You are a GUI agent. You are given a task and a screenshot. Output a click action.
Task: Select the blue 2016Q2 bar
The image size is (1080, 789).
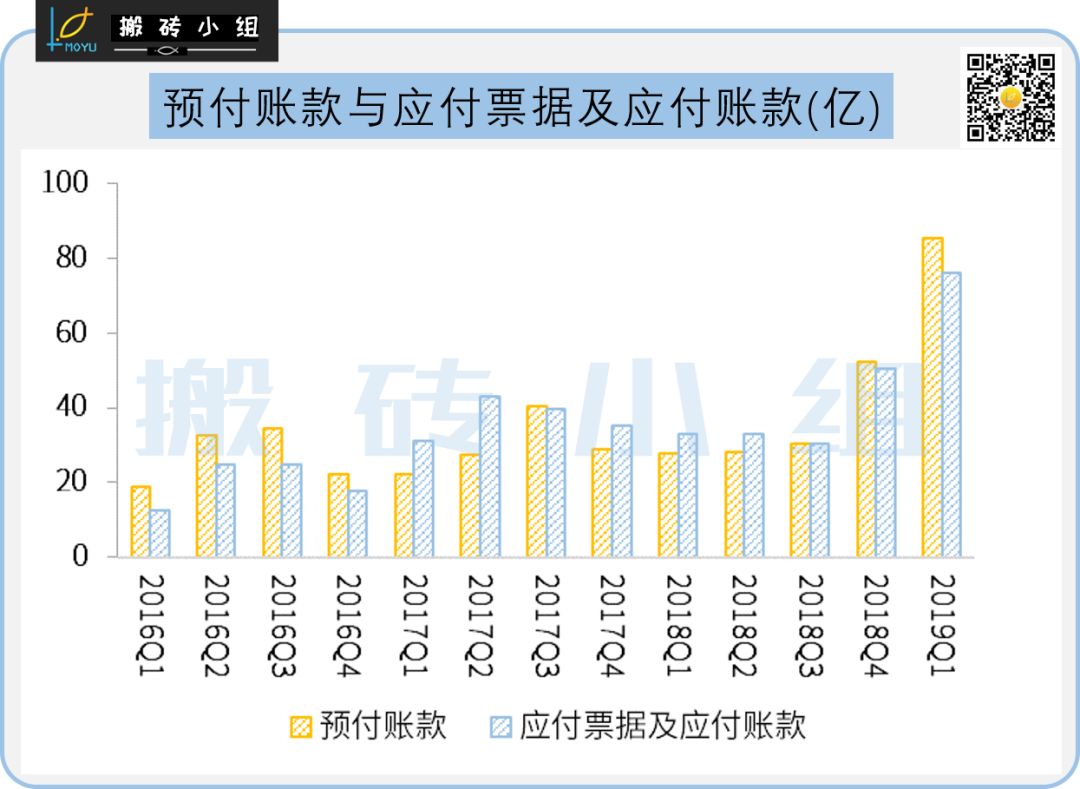click(x=226, y=510)
